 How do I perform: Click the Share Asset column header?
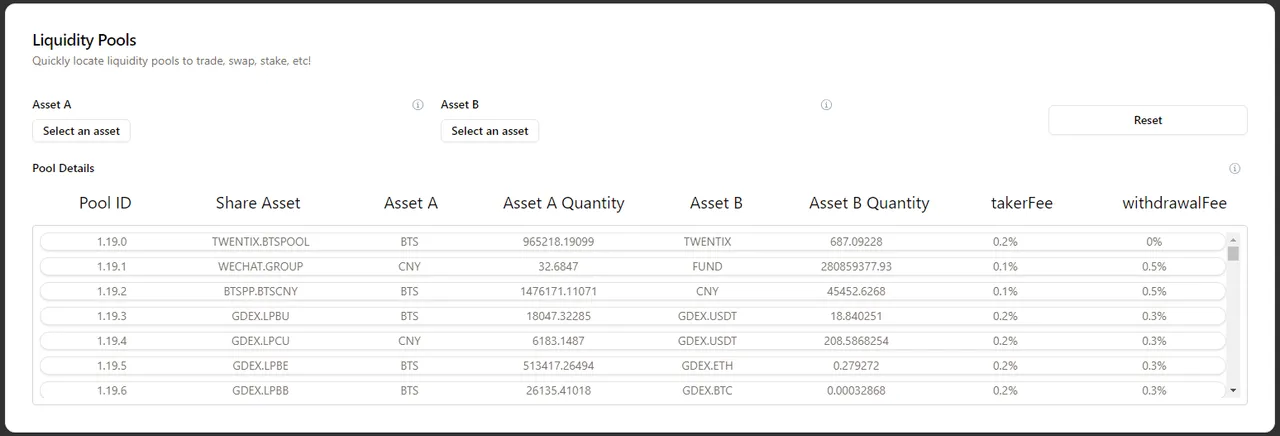pos(258,203)
